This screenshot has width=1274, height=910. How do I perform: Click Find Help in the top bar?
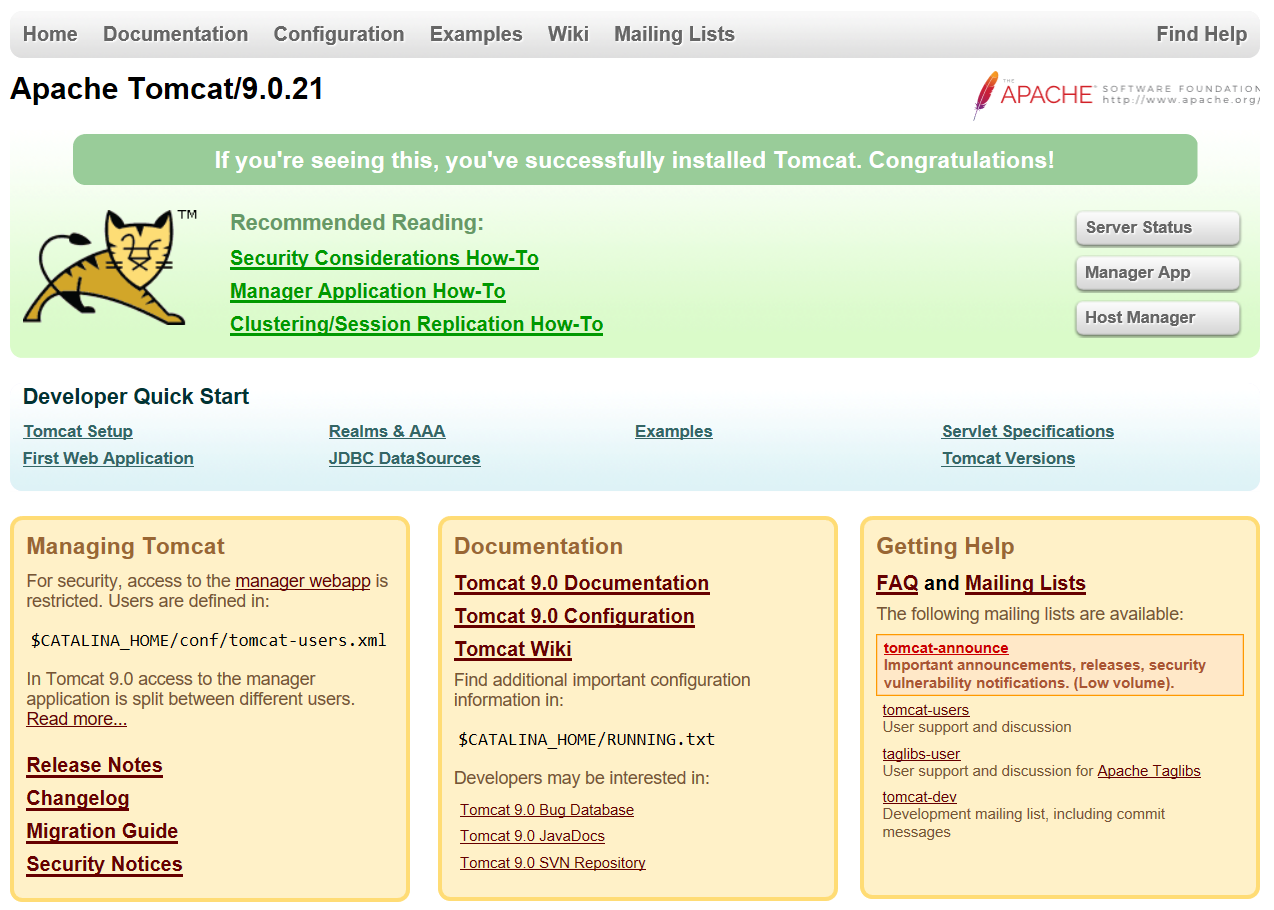(1201, 34)
